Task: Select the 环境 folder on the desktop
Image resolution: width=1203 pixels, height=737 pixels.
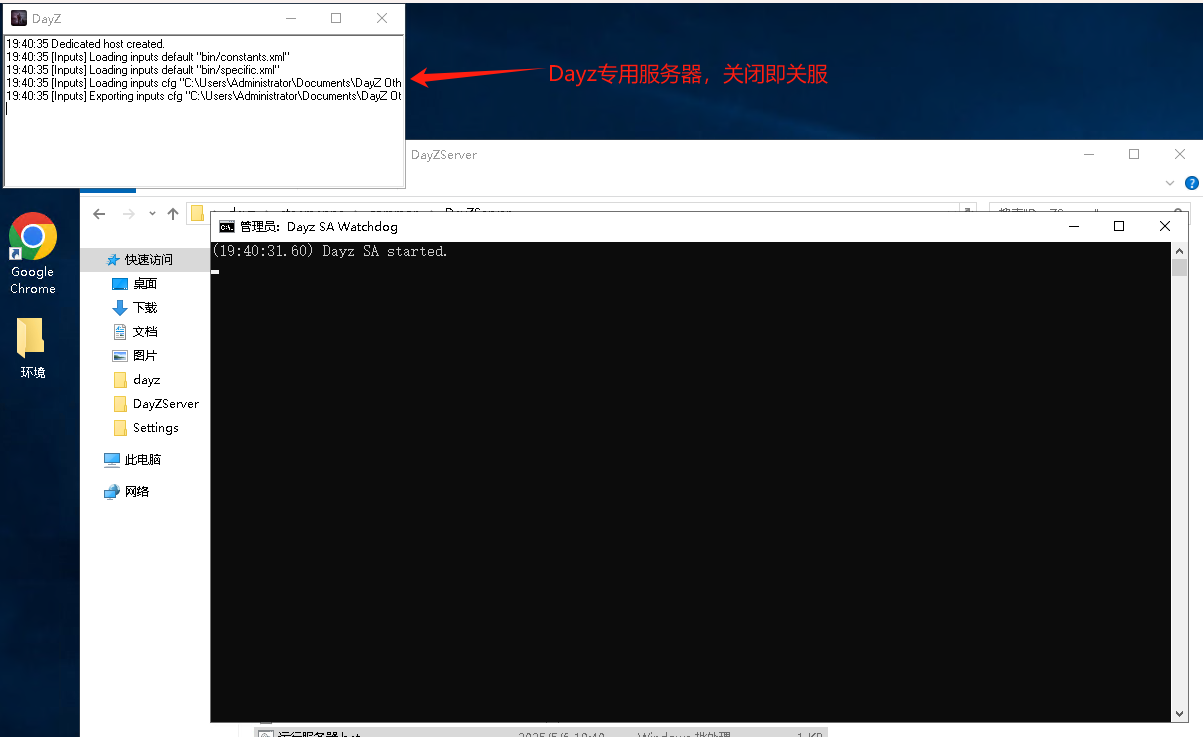Action: (x=33, y=348)
